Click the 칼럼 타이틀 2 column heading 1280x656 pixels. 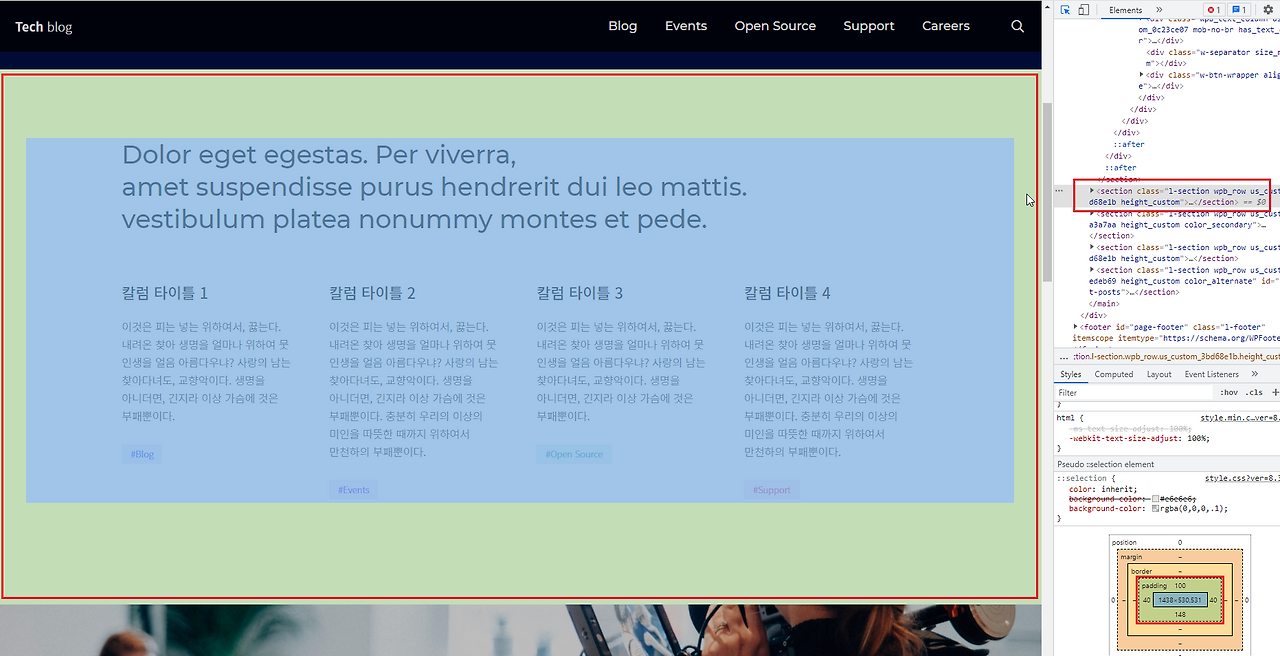click(372, 293)
